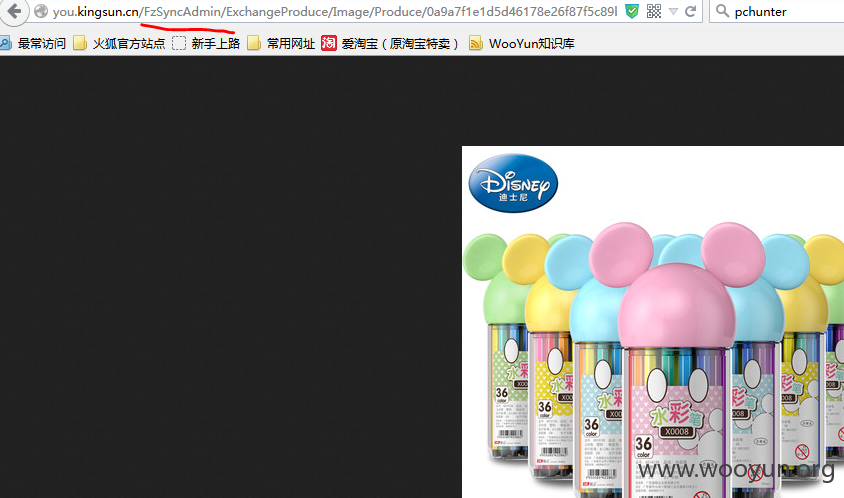Image resolution: width=844 pixels, height=498 pixels.
Task: Open the 最常访问 bookmark
Action: [33, 43]
